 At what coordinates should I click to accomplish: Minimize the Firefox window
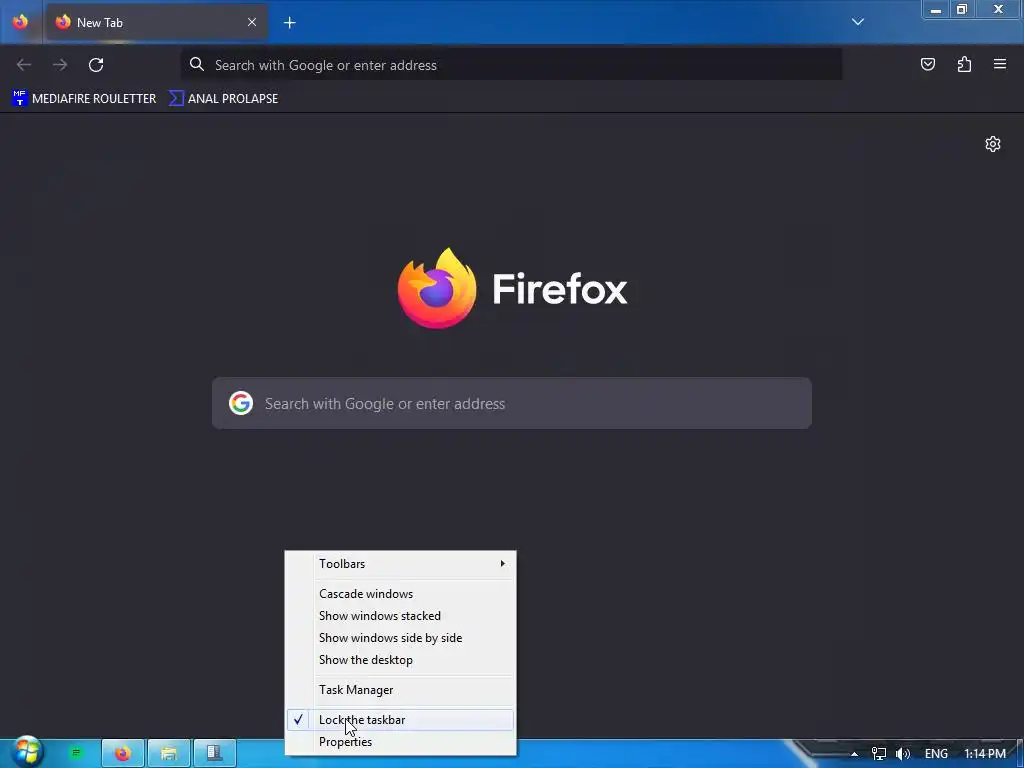[935, 10]
